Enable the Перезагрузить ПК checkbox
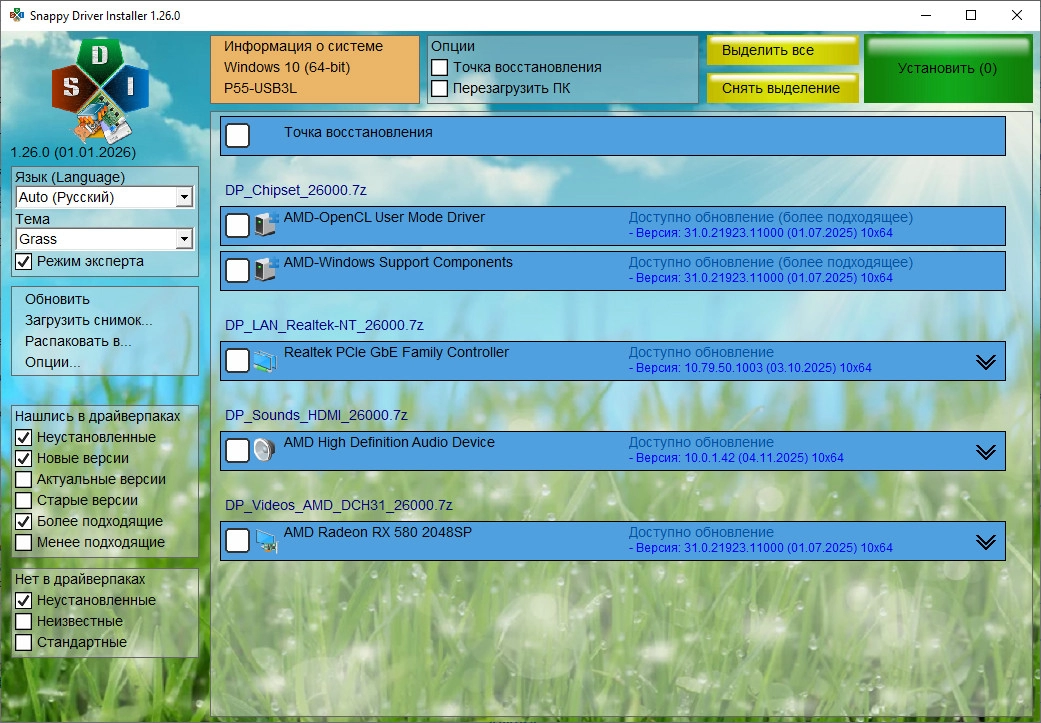1041x723 pixels. tap(440, 88)
